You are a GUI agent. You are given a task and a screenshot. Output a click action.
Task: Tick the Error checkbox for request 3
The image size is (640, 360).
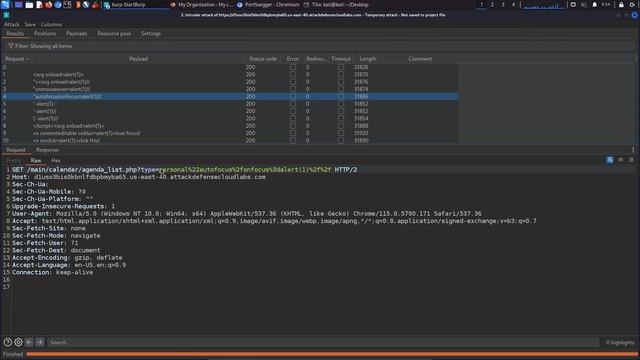point(293,89)
